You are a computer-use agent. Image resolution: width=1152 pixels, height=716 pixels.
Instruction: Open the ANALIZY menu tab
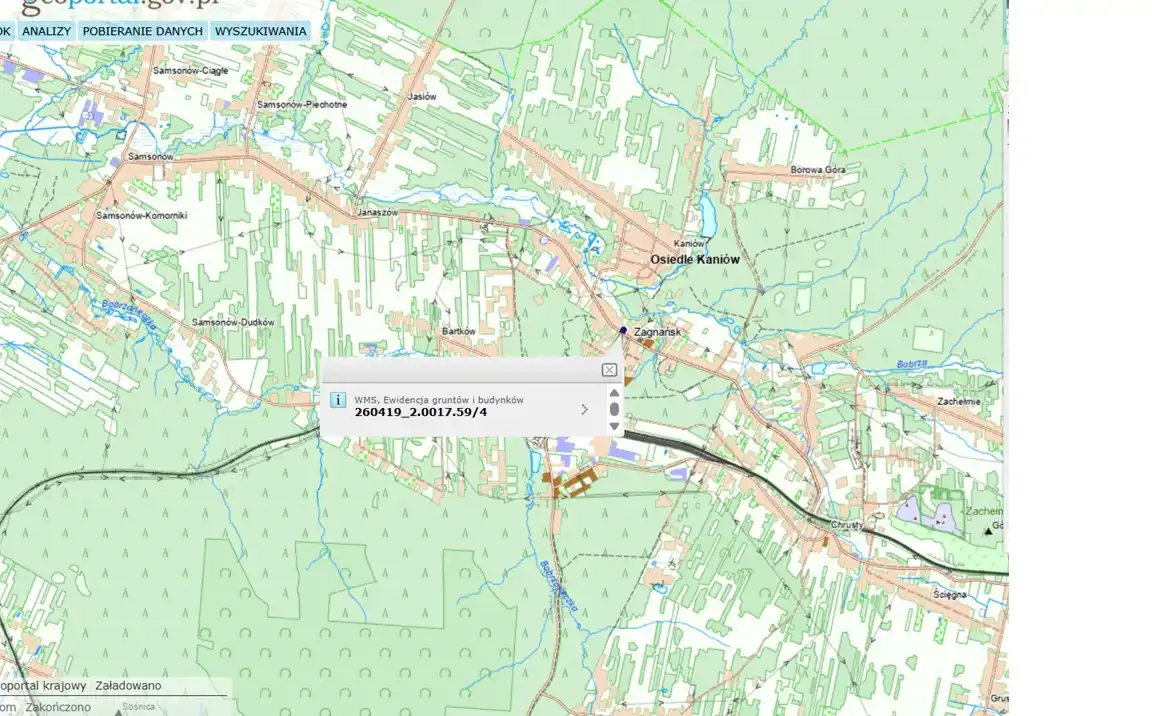click(x=46, y=32)
